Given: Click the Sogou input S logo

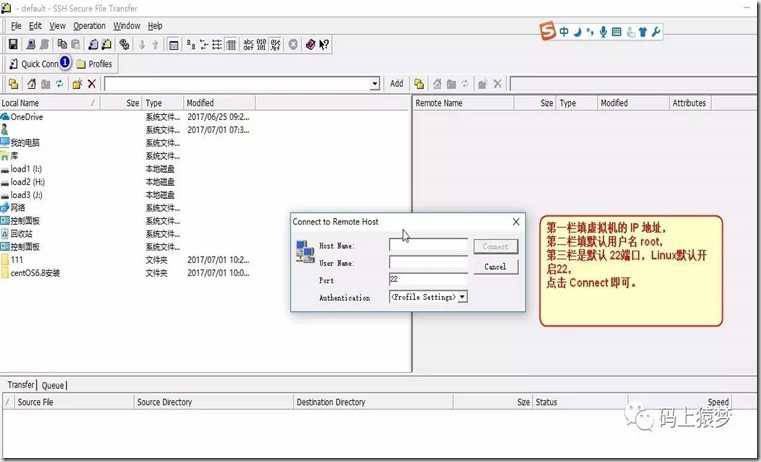Looking at the screenshot, I should coord(547,32).
